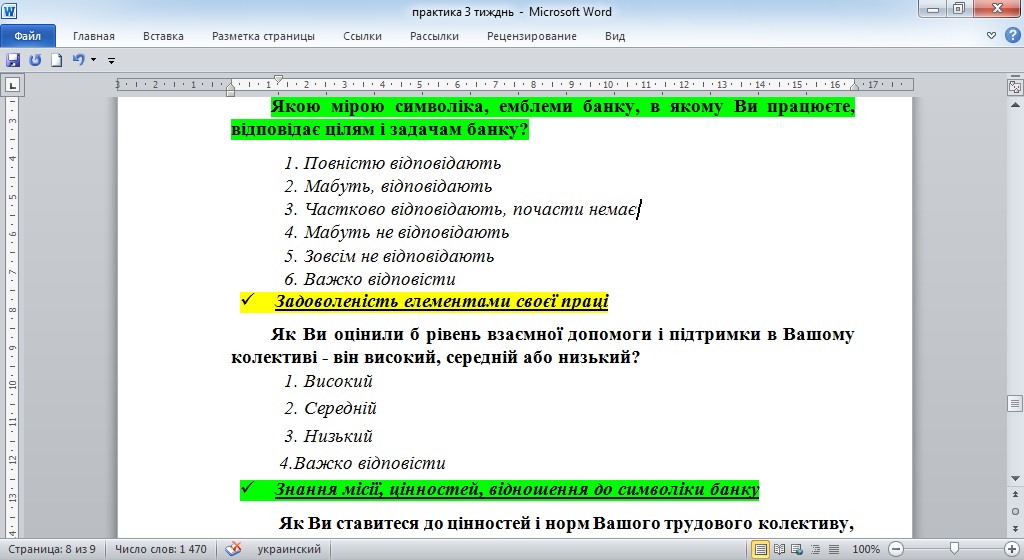The image size is (1024, 560).
Task: Click the Save icon in quick access toolbar
Action: click(x=13, y=60)
